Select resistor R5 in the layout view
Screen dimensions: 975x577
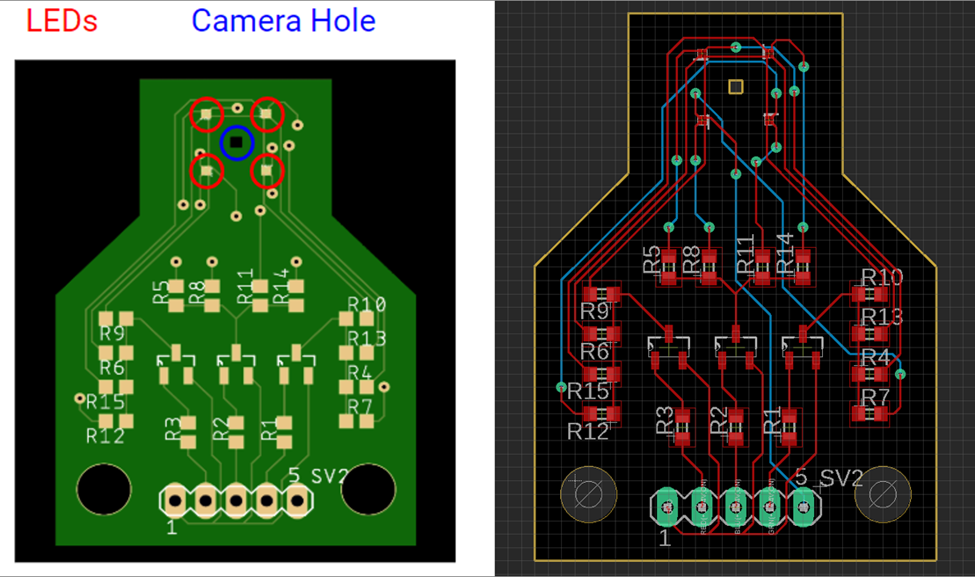[x=670, y=265]
